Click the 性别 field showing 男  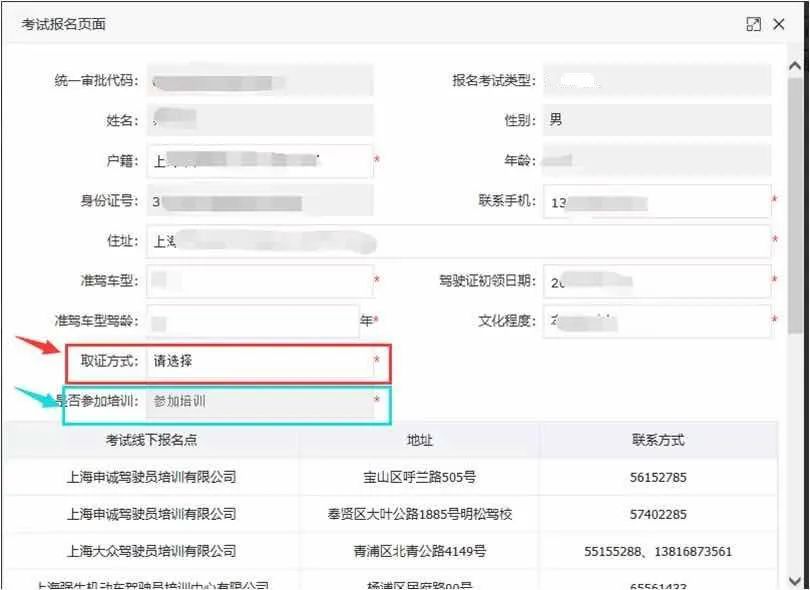pos(657,120)
